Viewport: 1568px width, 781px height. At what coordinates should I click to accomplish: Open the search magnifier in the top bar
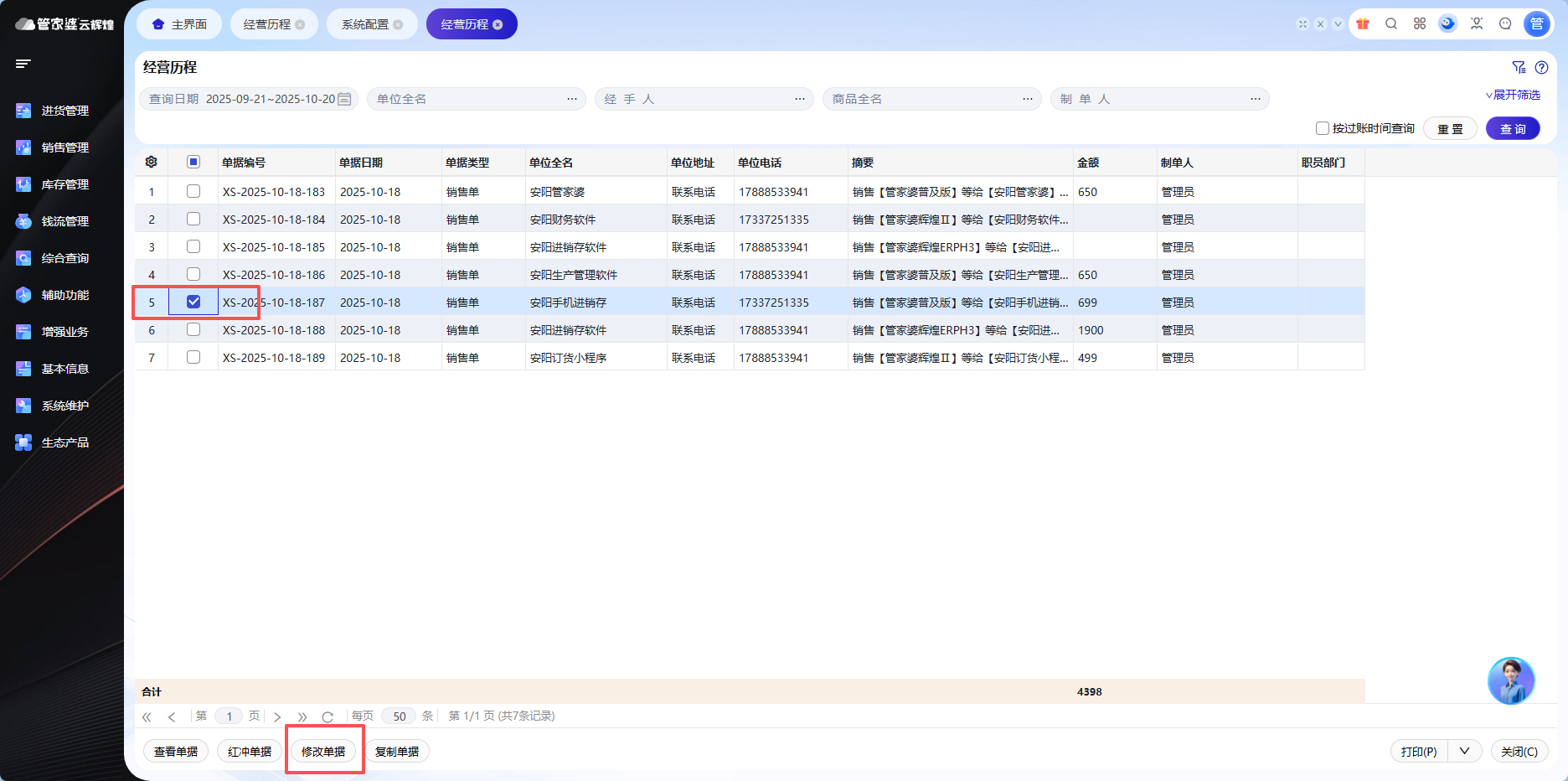click(1391, 24)
